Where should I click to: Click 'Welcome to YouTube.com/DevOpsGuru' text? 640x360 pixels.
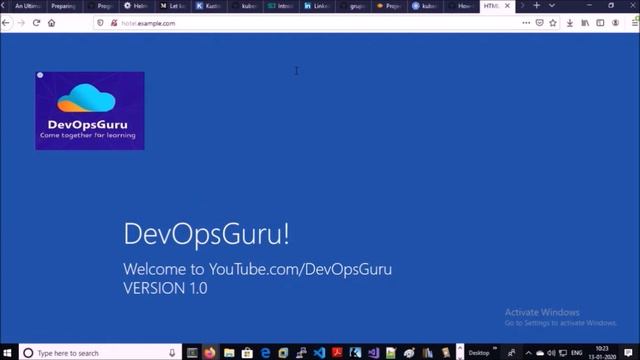point(258,269)
